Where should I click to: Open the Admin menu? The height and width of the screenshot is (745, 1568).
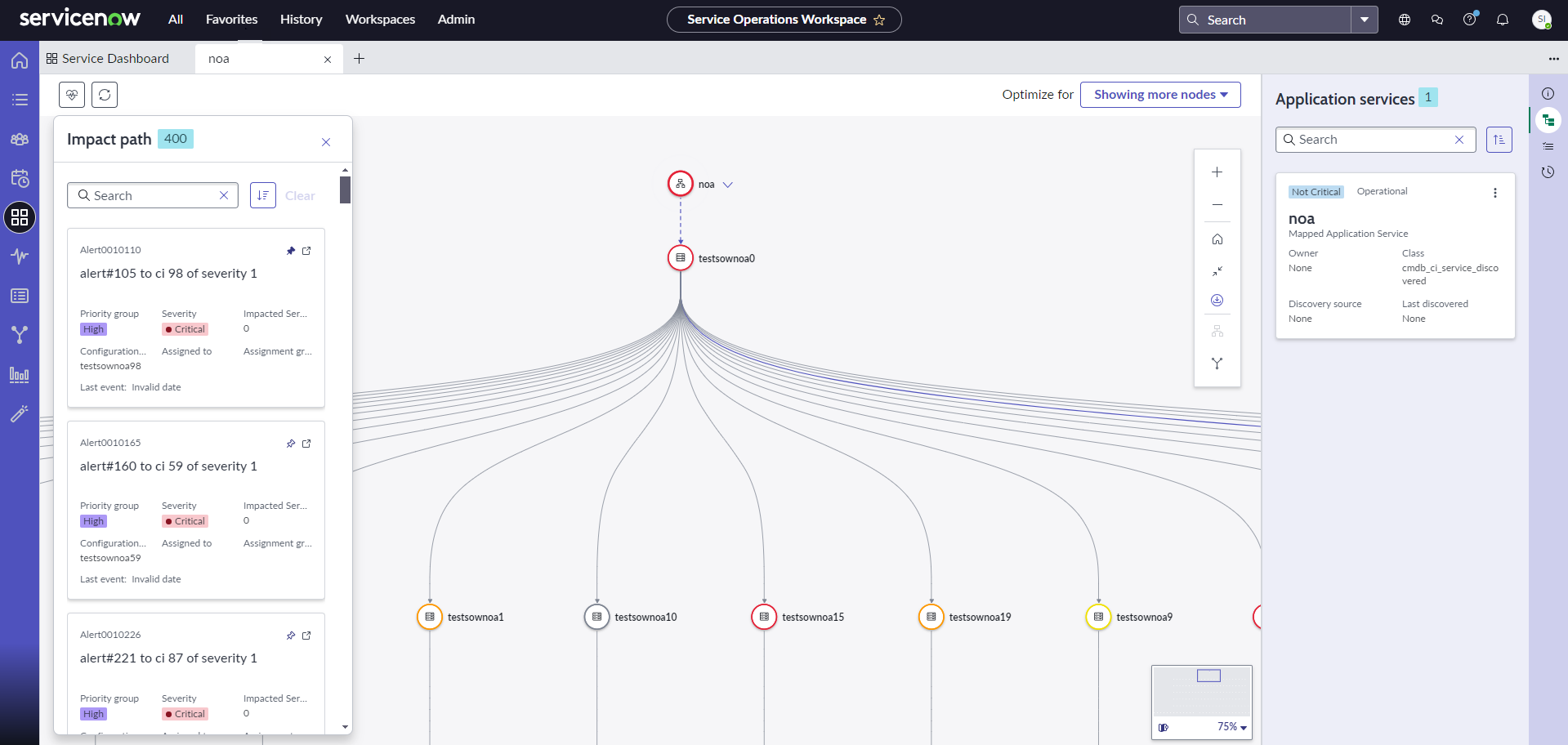coord(456,20)
